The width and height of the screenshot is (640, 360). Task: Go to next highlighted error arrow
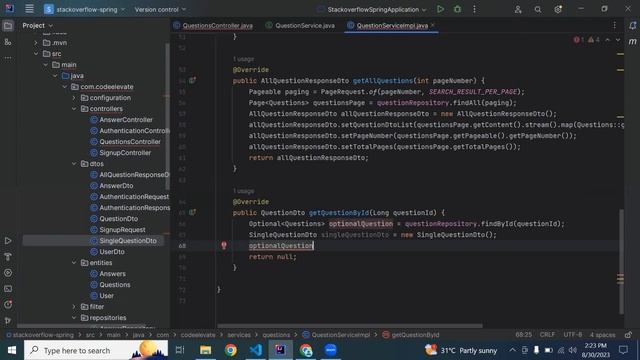pos(618,40)
